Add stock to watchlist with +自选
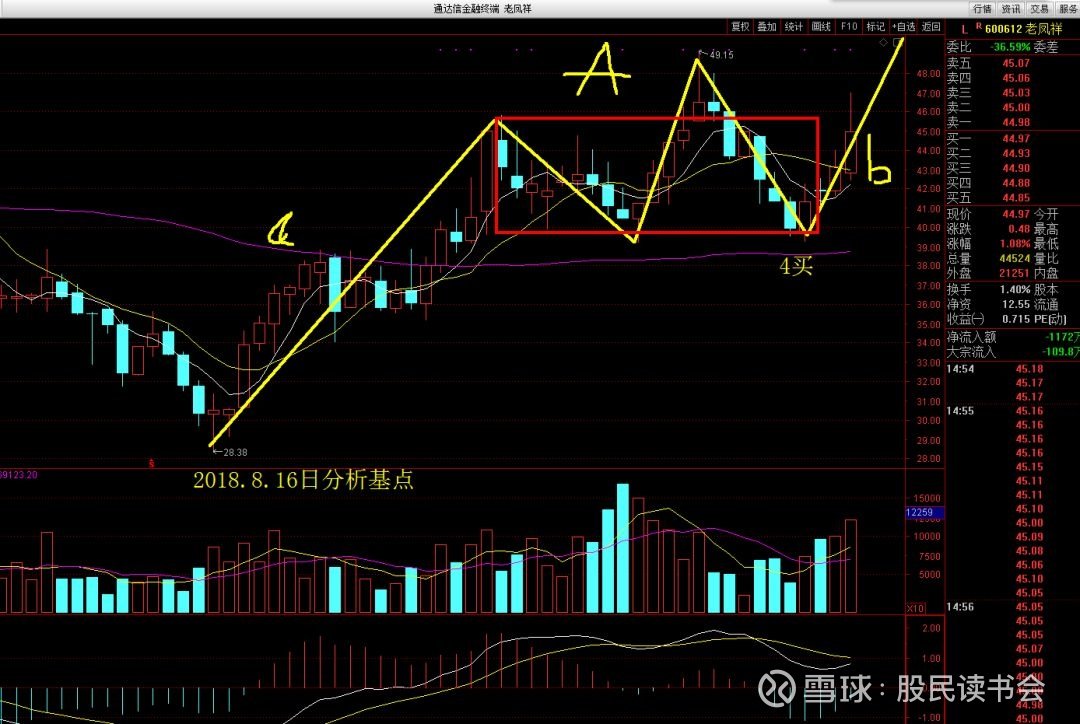This screenshot has height=724, width=1080. (904, 26)
